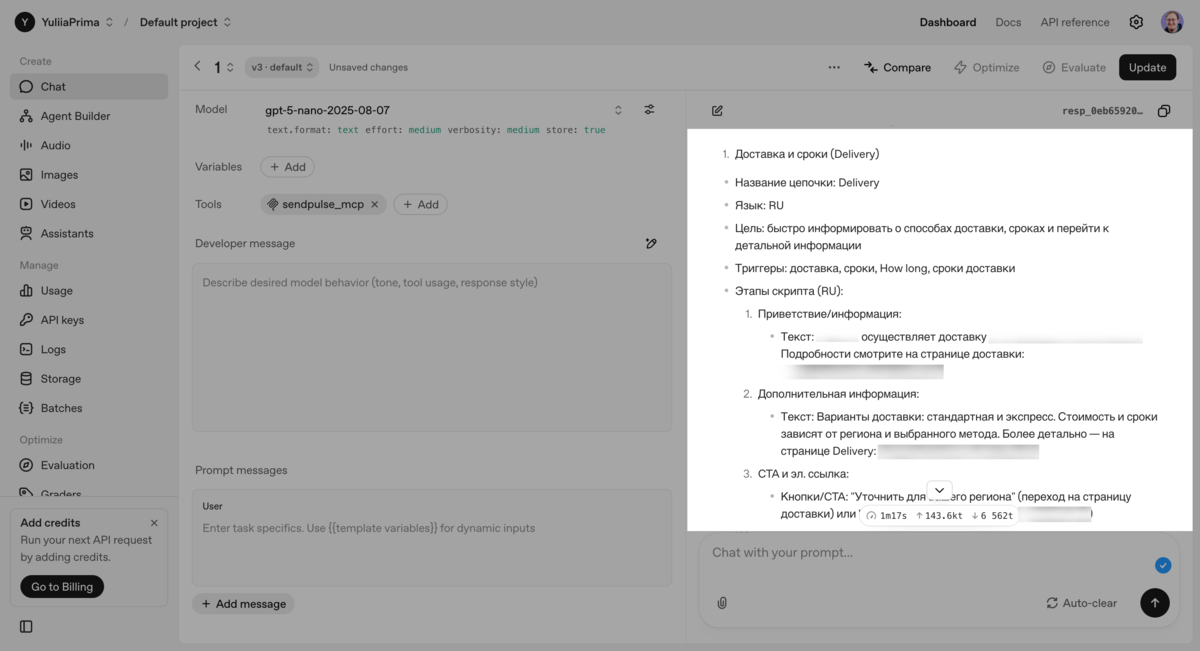Expand the Default project switcher

coord(185,22)
